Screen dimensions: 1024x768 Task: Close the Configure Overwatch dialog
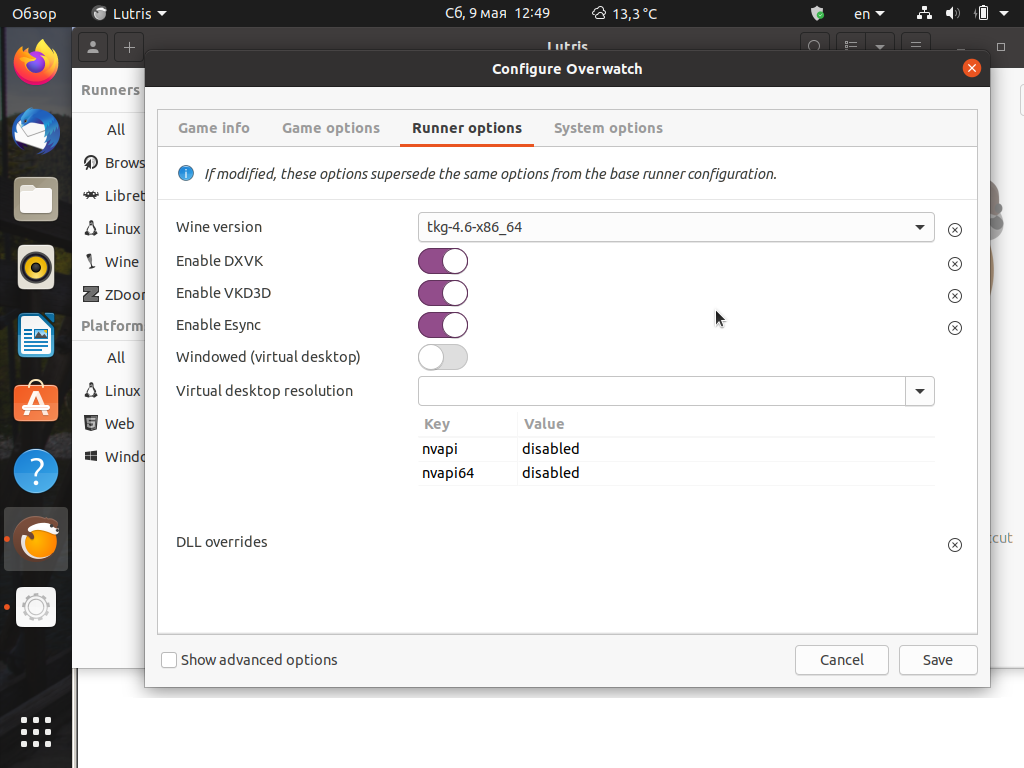972,68
